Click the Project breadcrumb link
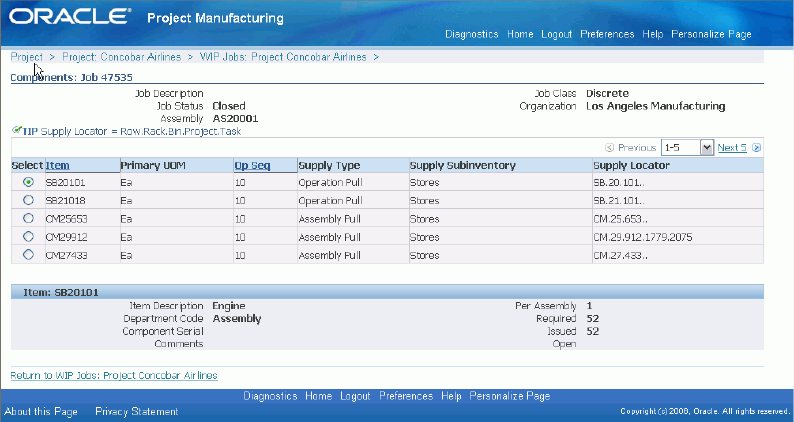The height and width of the screenshot is (422, 794). pyautogui.click(x=26, y=57)
